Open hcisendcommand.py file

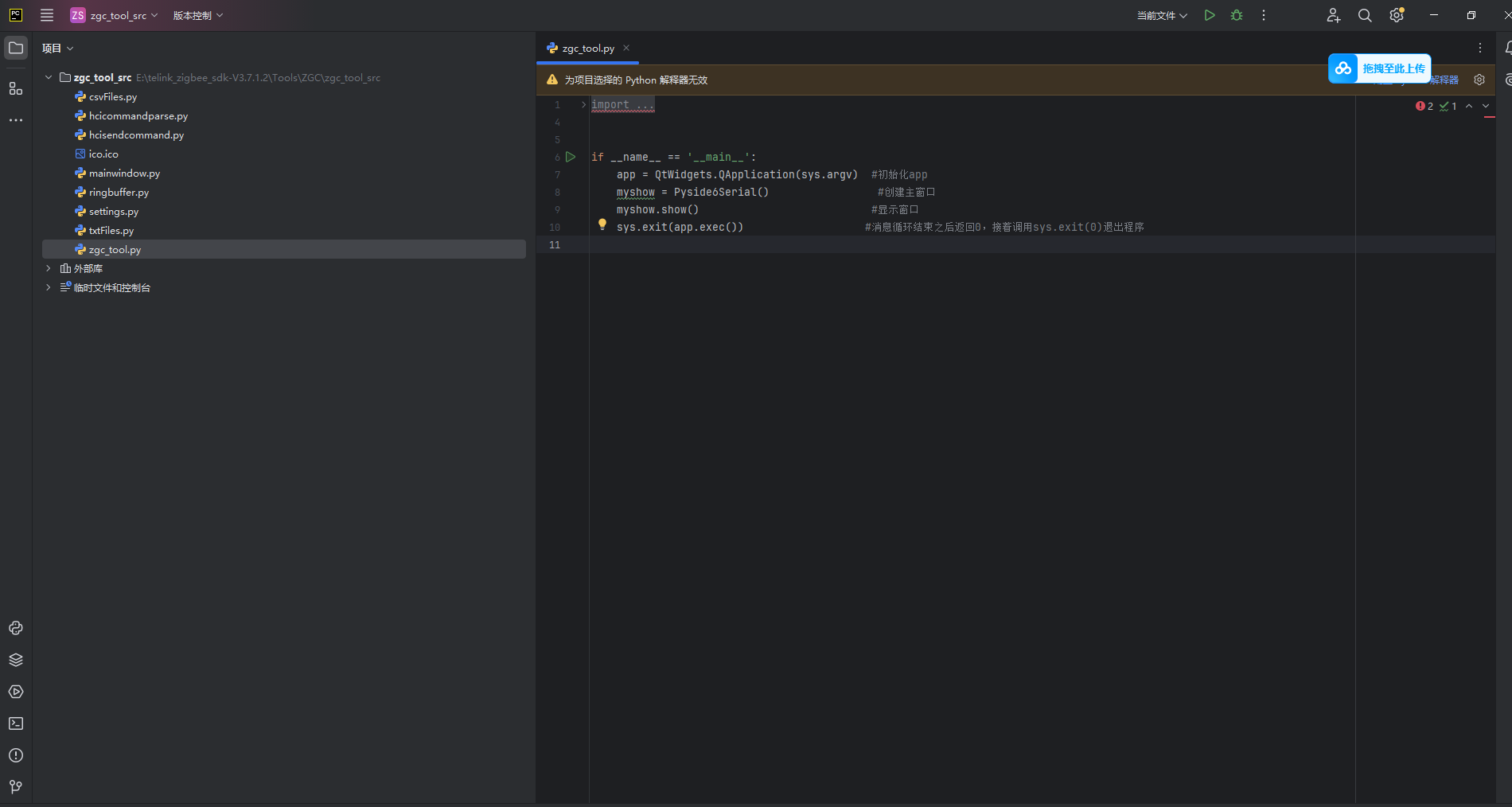pyautogui.click(x=136, y=134)
